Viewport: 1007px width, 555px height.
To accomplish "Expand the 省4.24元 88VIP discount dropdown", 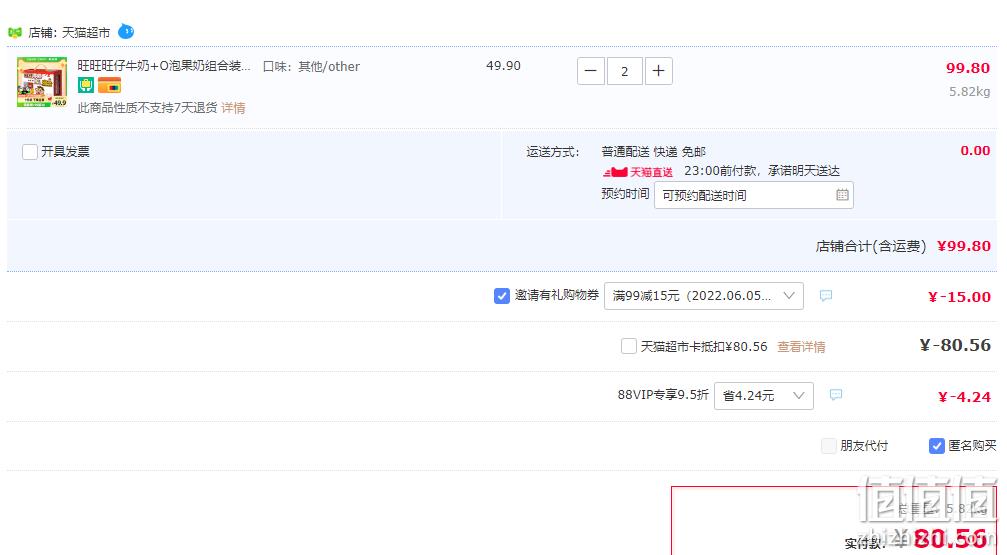I will 764,396.
